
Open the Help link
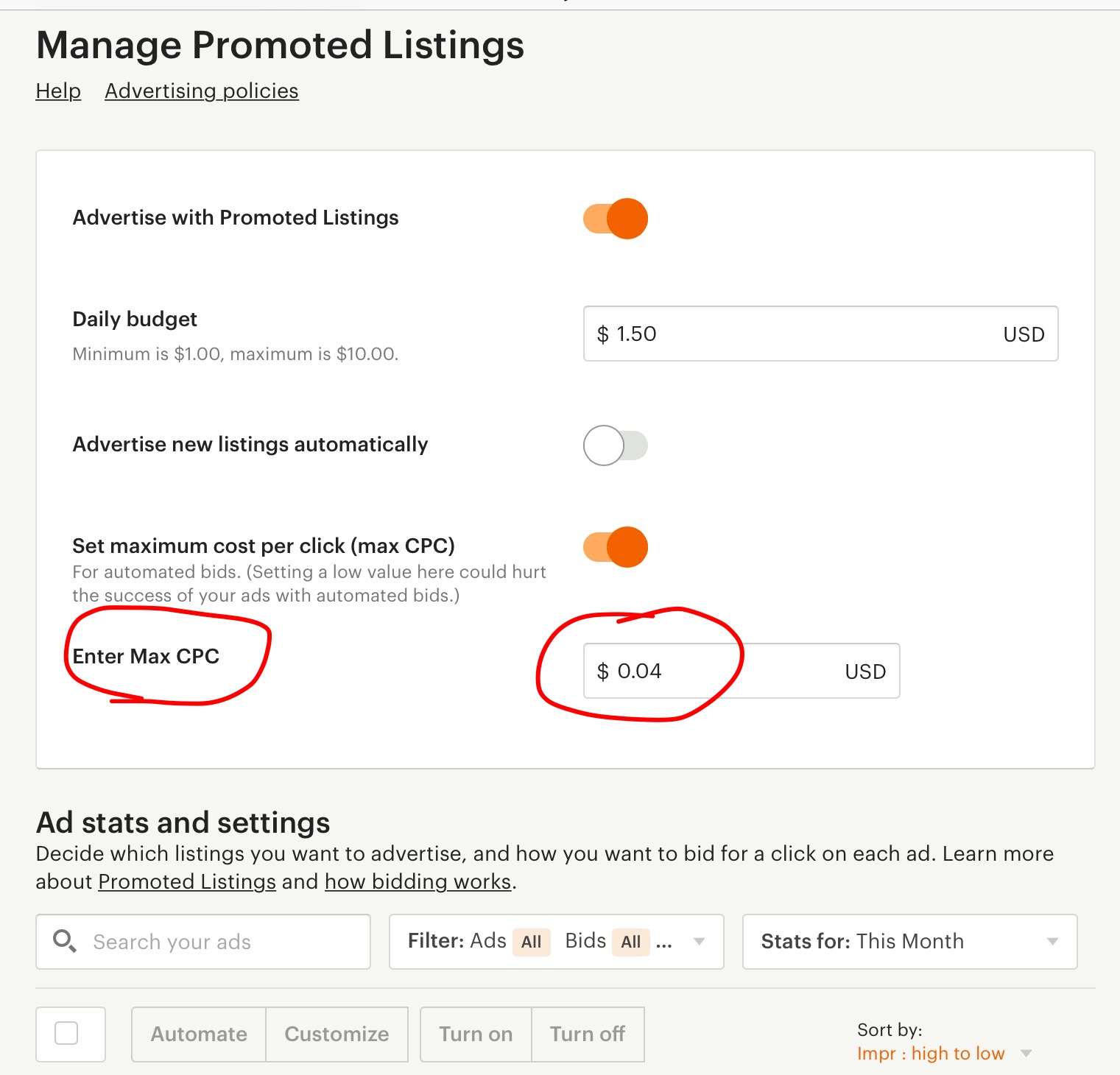point(58,91)
